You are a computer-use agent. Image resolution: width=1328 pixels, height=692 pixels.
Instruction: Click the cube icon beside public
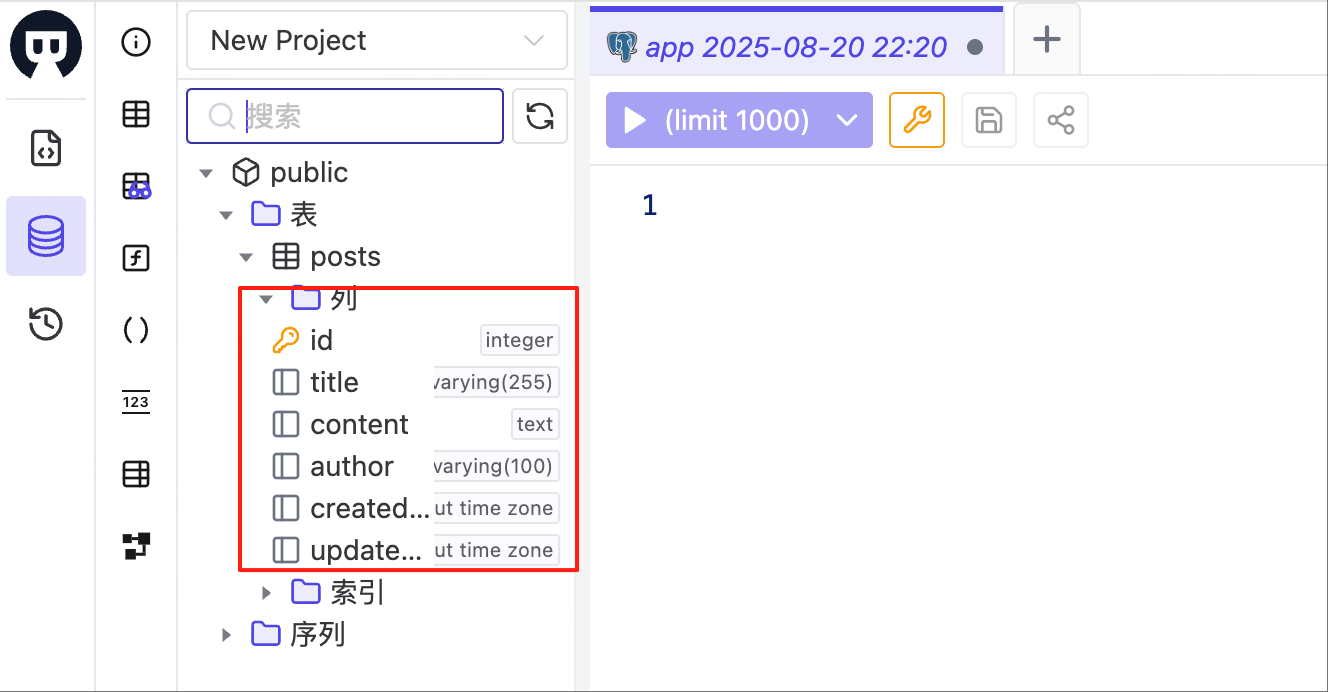tap(246, 173)
